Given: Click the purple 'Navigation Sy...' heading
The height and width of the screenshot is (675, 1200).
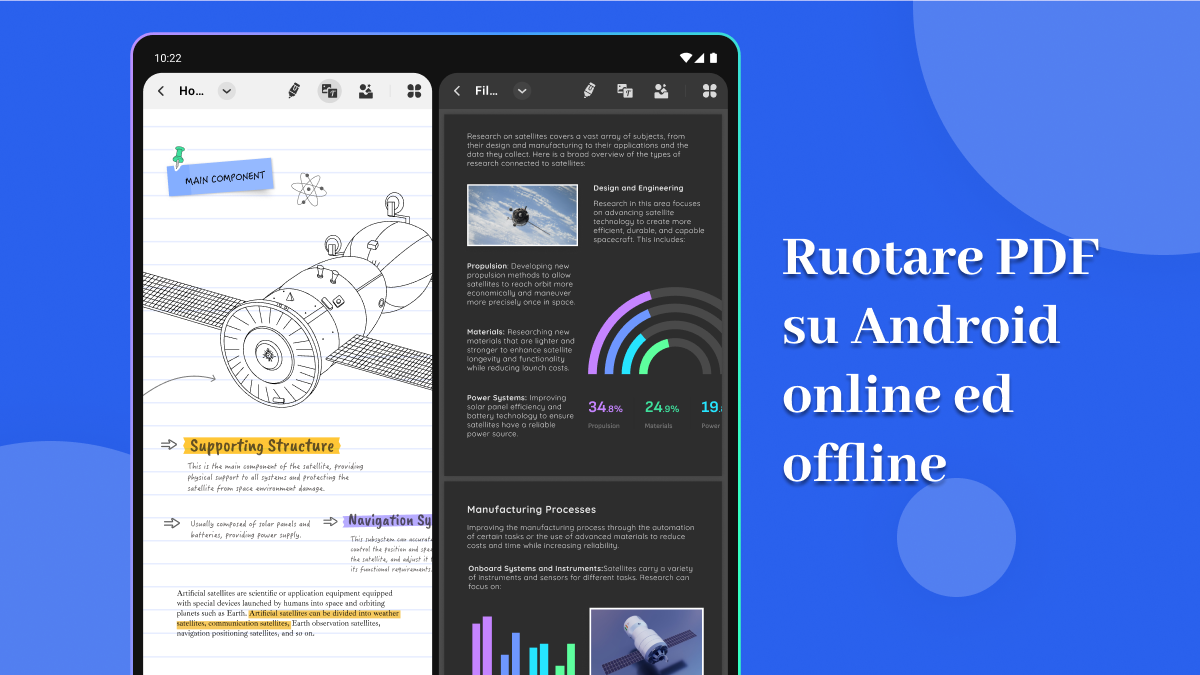Looking at the screenshot, I should point(392,520).
